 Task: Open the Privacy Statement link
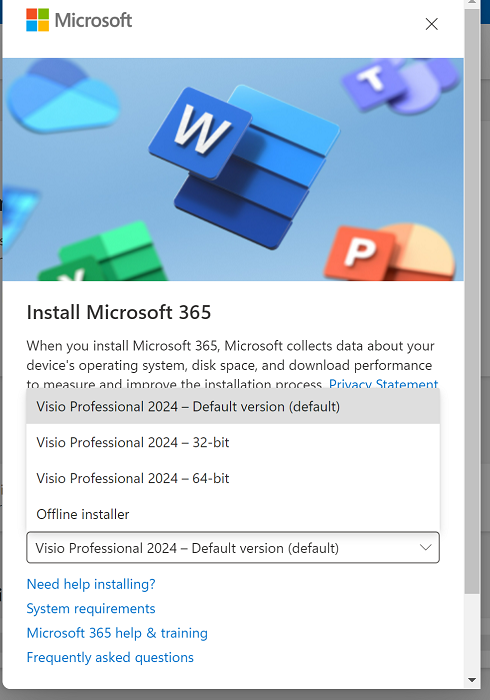pos(383,384)
